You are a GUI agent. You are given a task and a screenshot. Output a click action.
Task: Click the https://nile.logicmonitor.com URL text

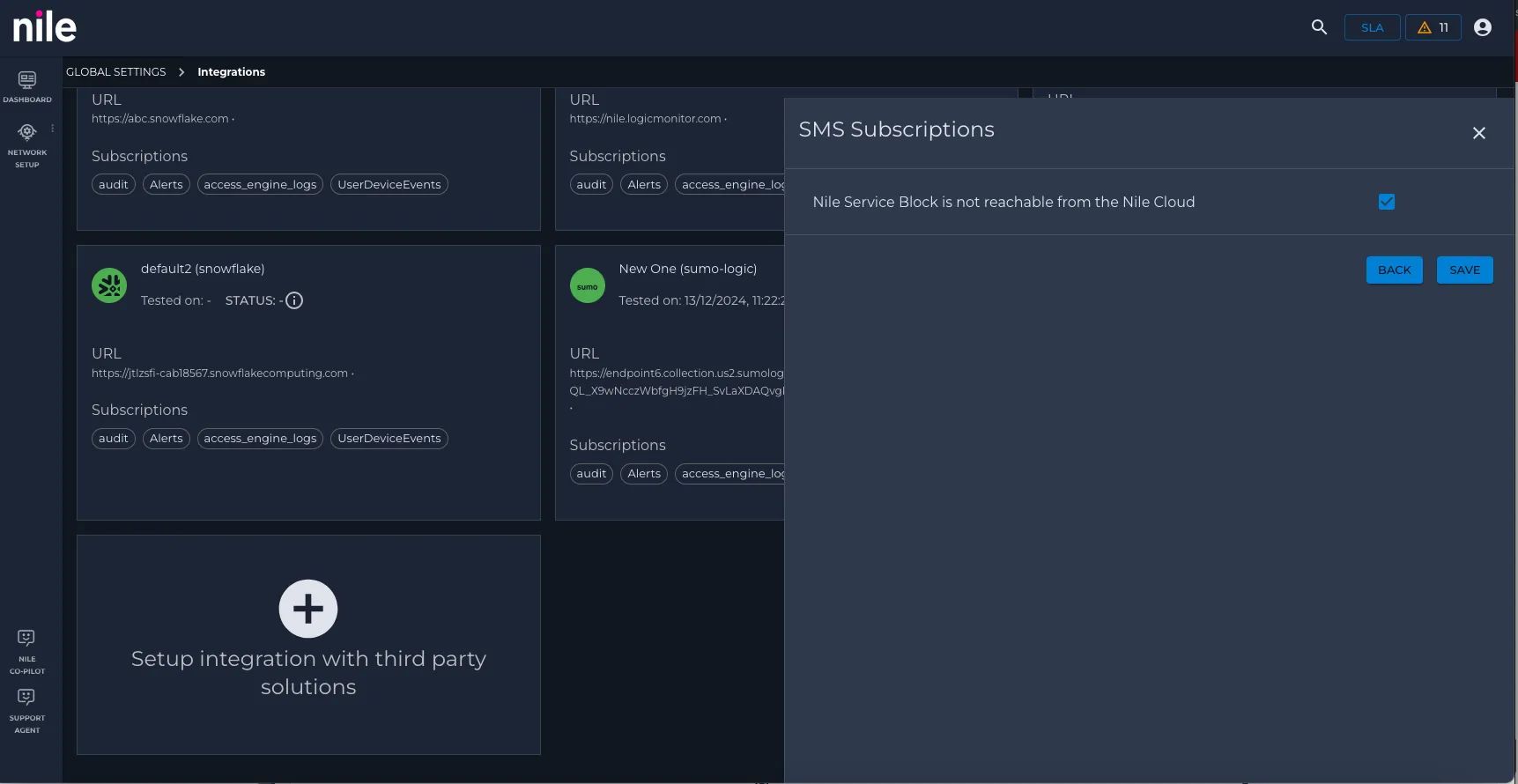[645, 119]
